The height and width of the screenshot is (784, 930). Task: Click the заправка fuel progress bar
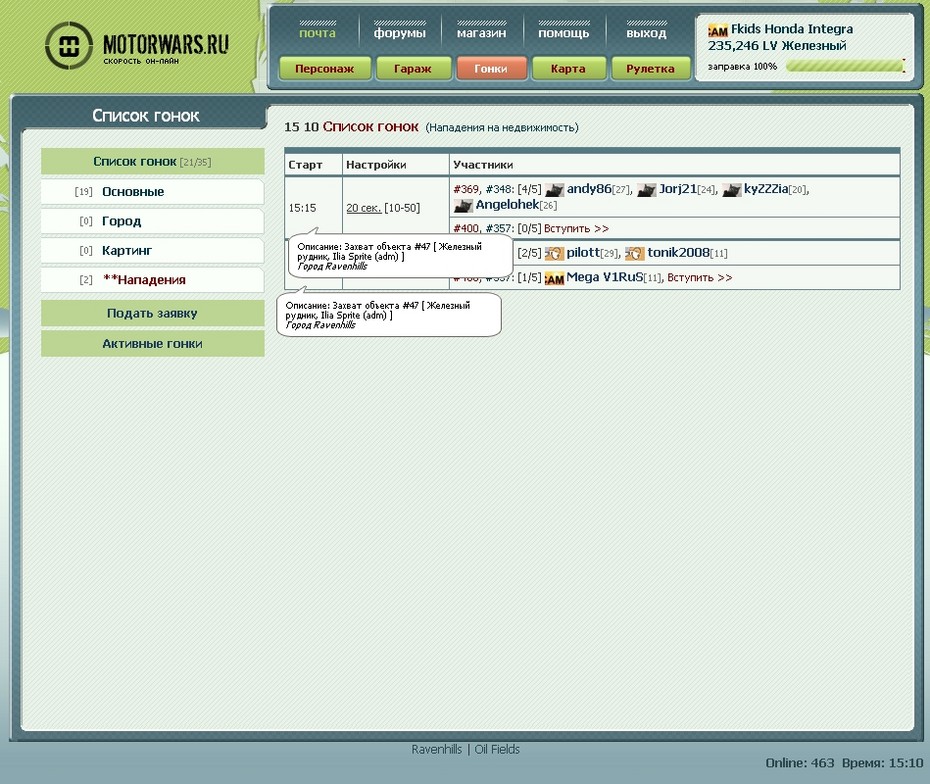point(844,66)
